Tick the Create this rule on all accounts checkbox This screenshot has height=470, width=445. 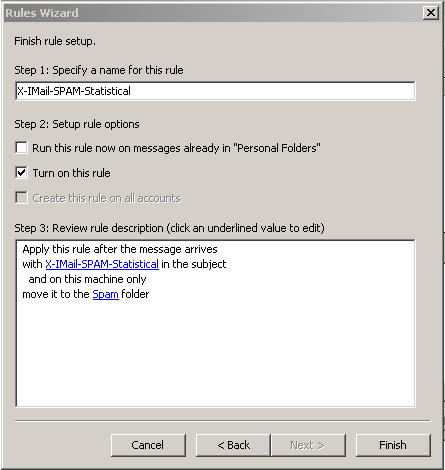(x=21, y=198)
